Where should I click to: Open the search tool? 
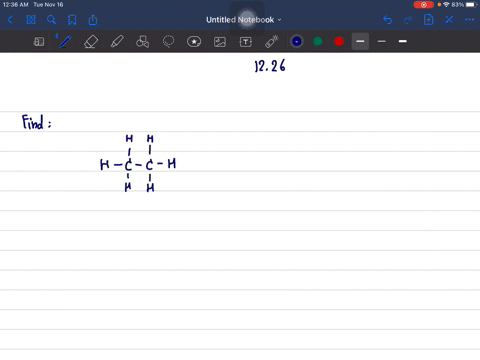(x=51, y=20)
